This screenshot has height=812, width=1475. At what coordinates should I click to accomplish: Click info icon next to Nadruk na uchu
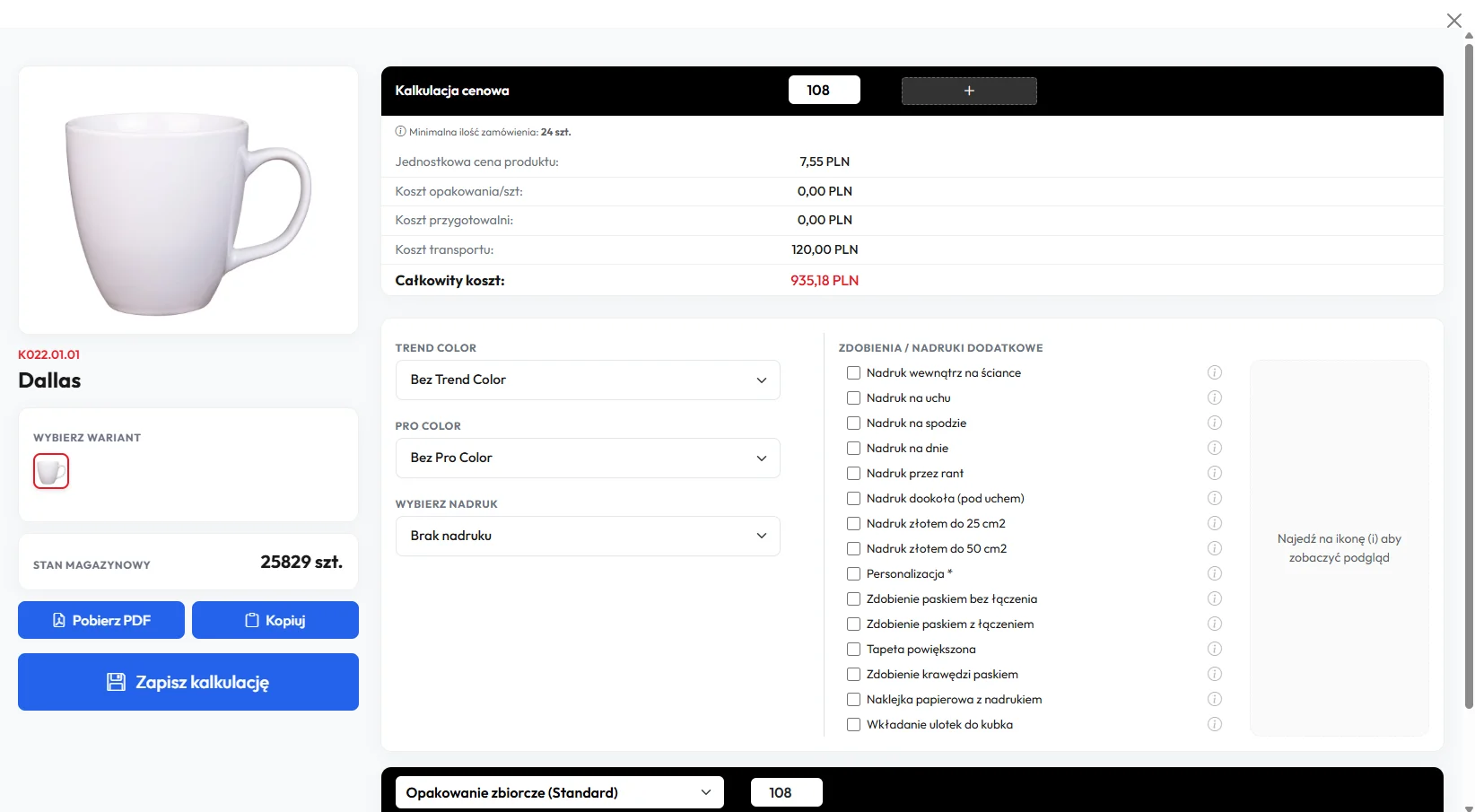point(1215,397)
